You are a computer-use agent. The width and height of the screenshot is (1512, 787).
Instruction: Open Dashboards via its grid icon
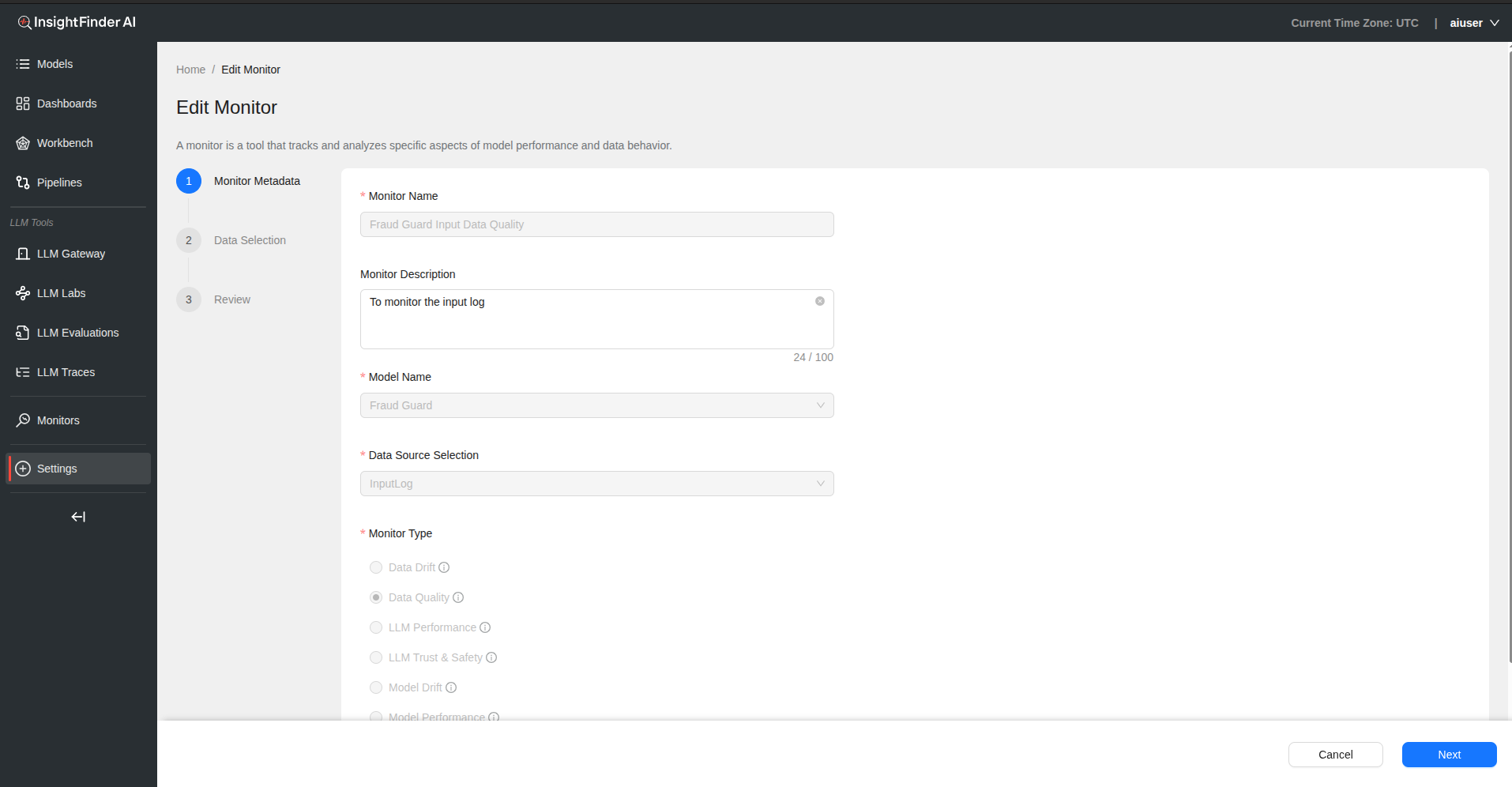tap(23, 104)
